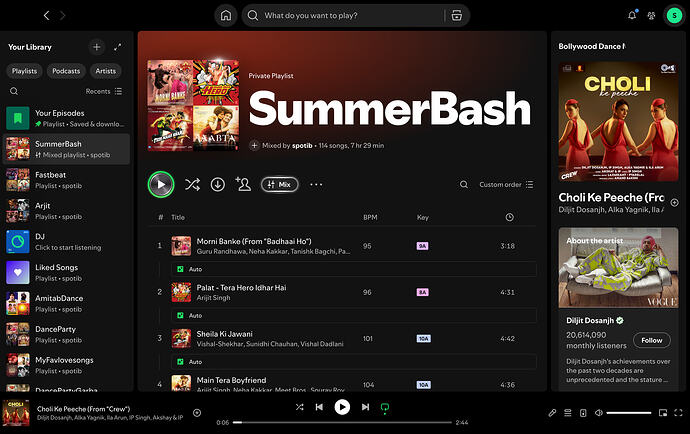Screen dimensions: 690x434
Task: Click the plus icon beside Mixed by
Action: tap(254, 145)
